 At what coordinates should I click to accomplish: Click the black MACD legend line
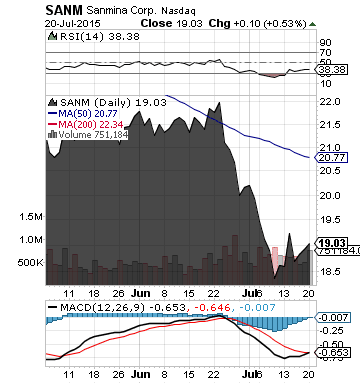pos(53,307)
